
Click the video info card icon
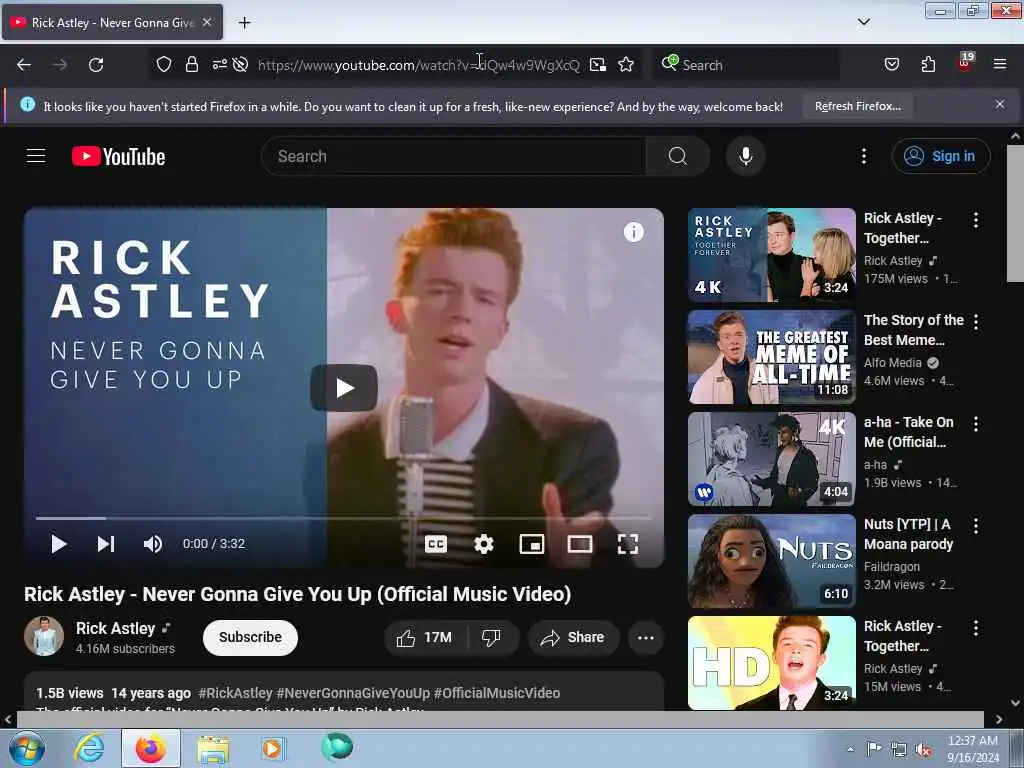[x=633, y=232]
